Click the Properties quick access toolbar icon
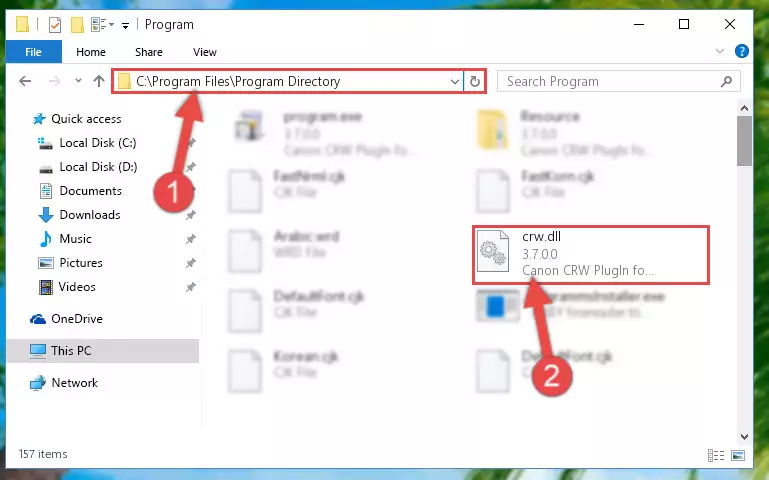 click(54, 25)
